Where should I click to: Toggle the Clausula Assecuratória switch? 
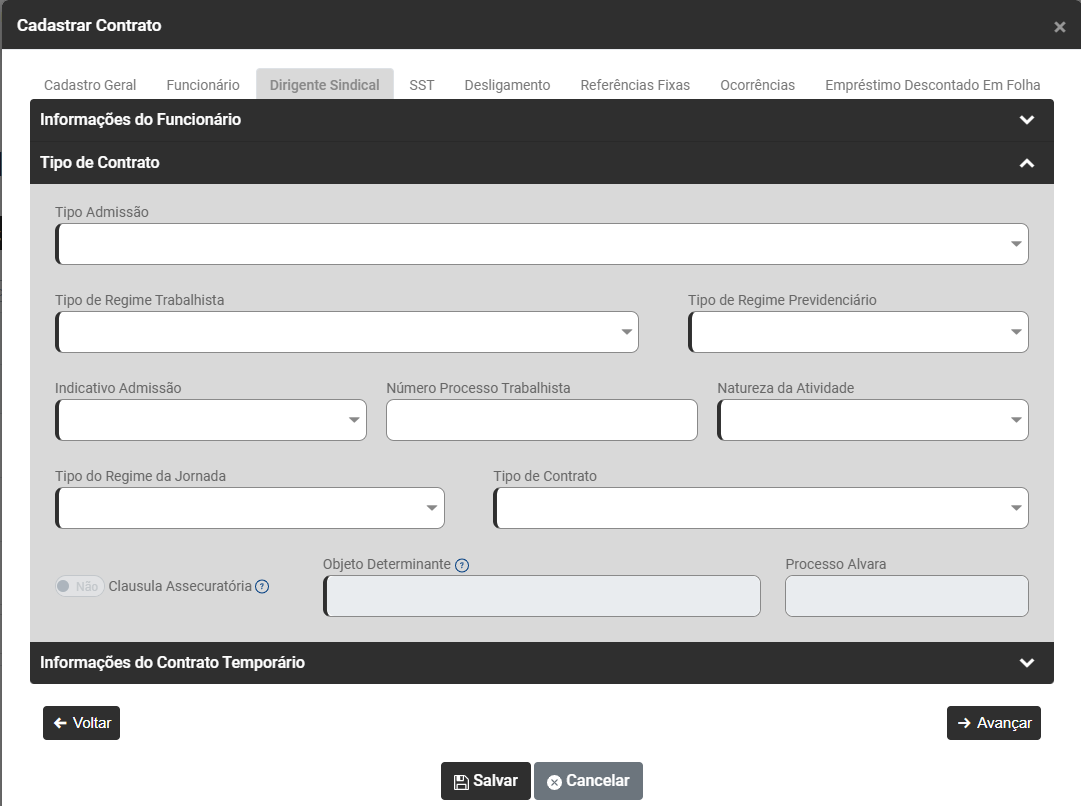coord(80,587)
